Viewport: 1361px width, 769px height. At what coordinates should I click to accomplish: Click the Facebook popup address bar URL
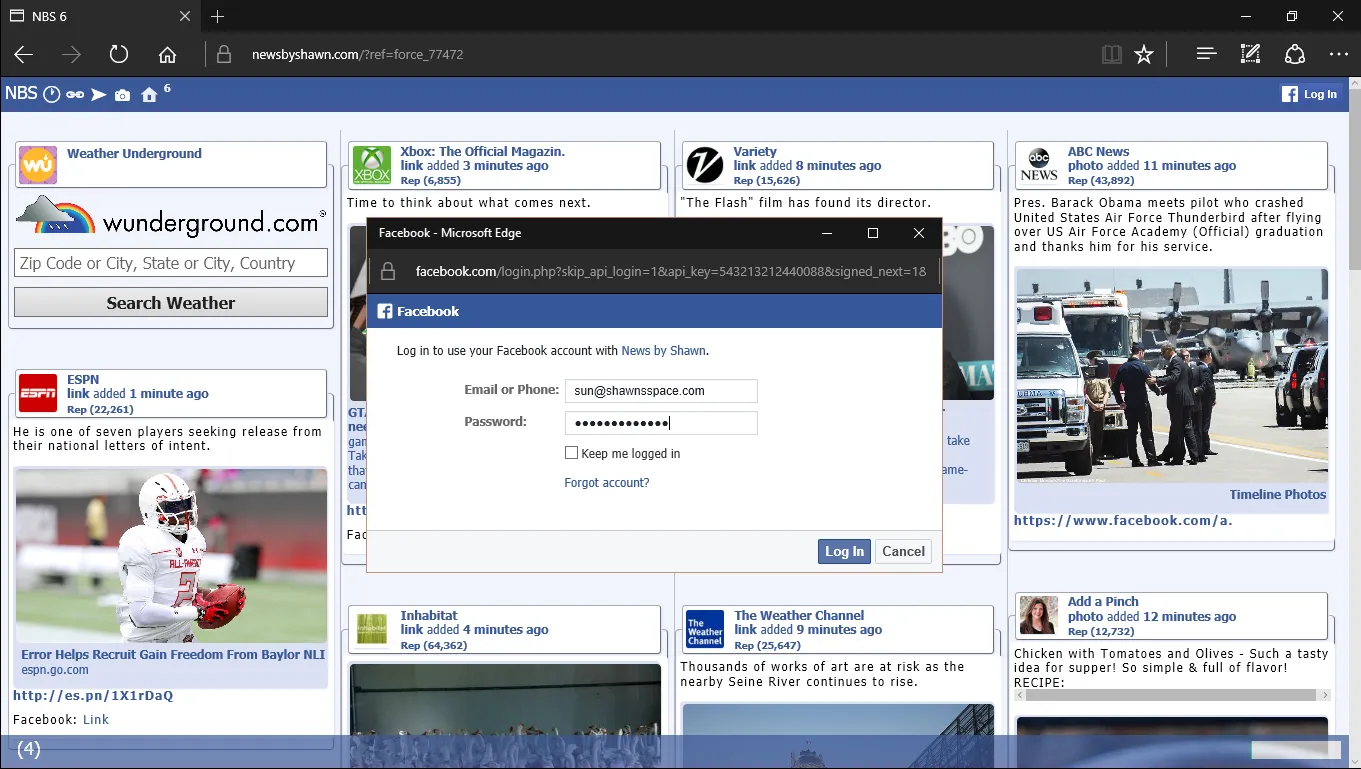[x=670, y=271]
